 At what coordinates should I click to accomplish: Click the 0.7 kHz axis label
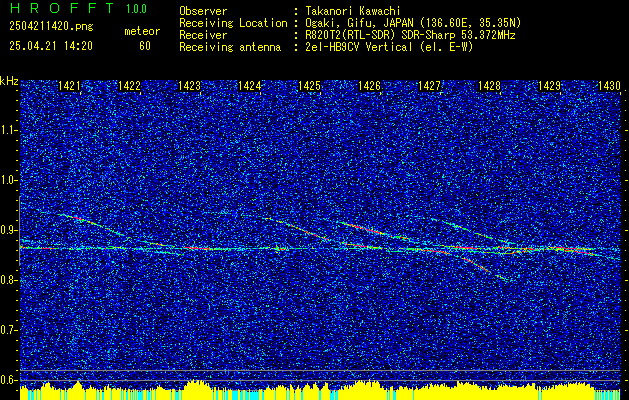coord(8,330)
